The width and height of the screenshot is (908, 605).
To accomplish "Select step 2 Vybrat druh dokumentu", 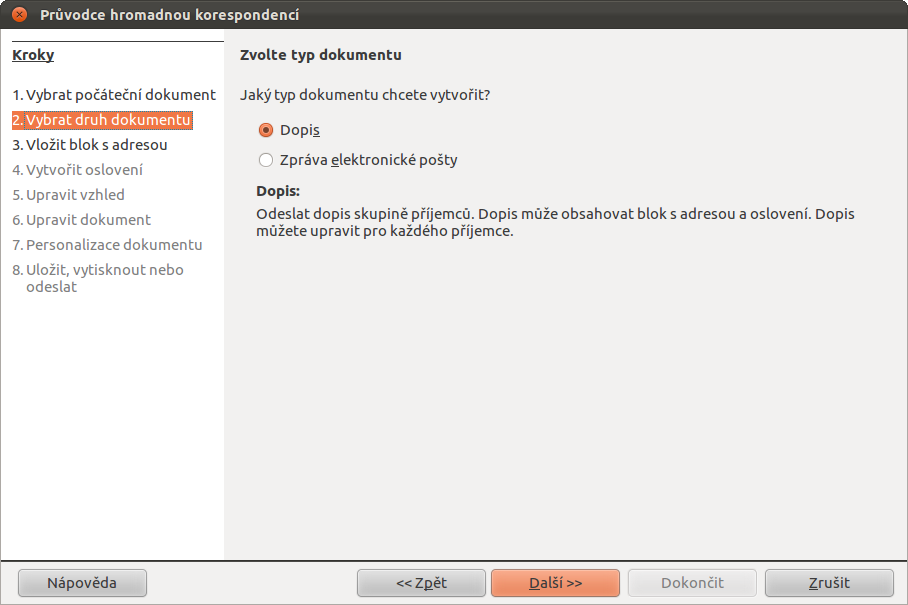I will 102,120.
